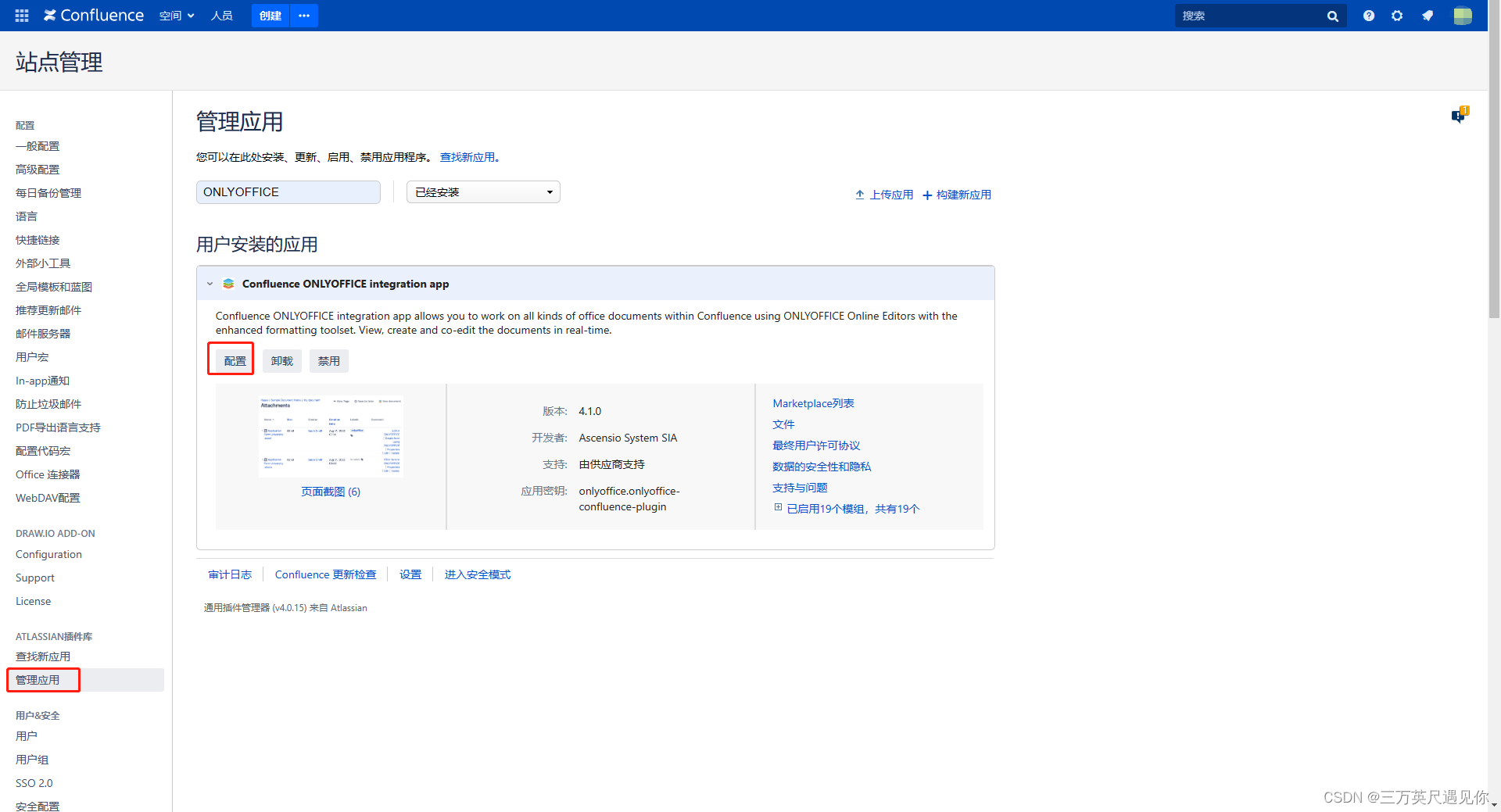Select WebDAV配置 in sidebar

pyautogui.click(x=48, y=498)
